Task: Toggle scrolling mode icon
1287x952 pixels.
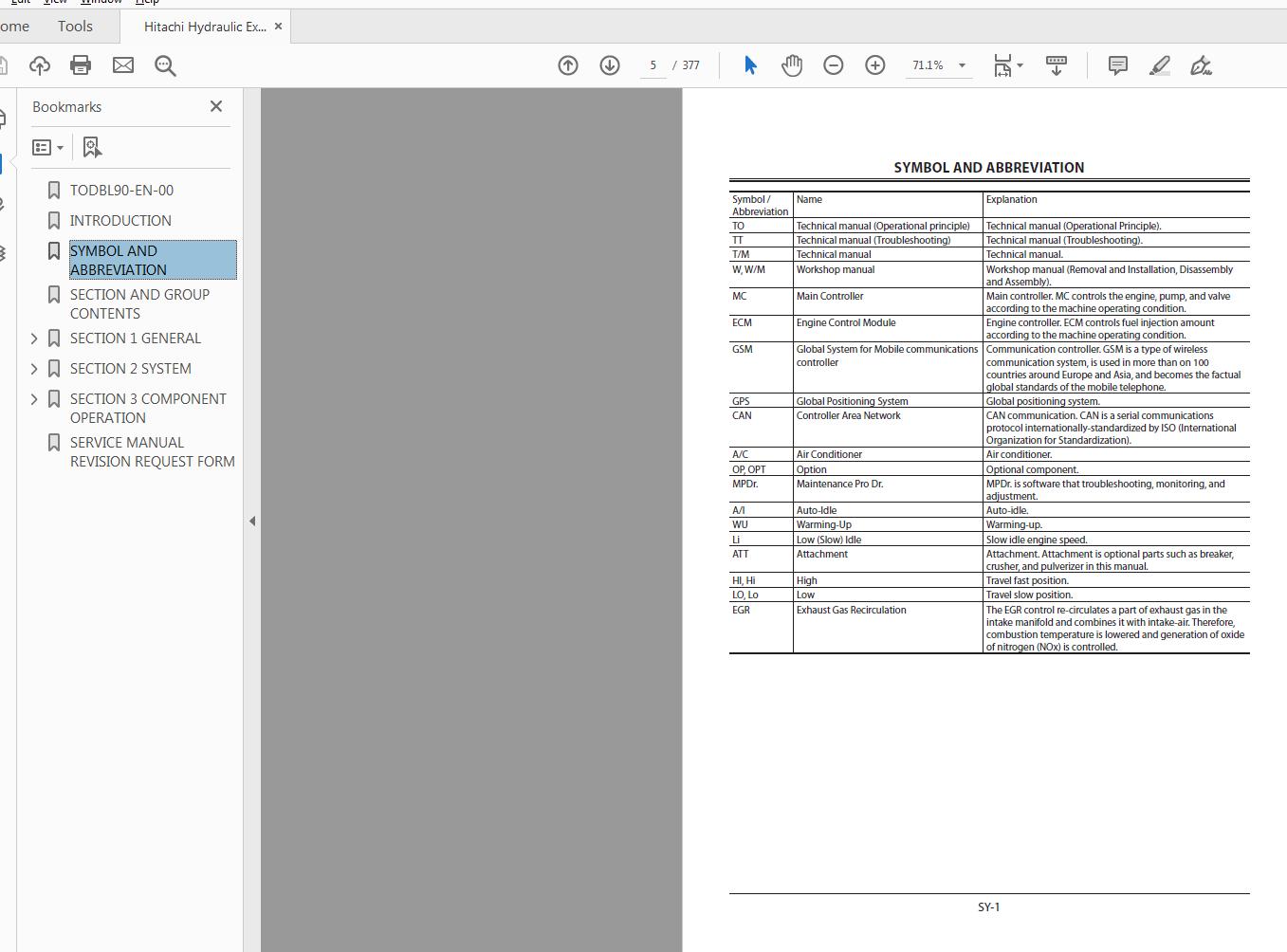Action: pyautogui.click(x=1057, y=65)
